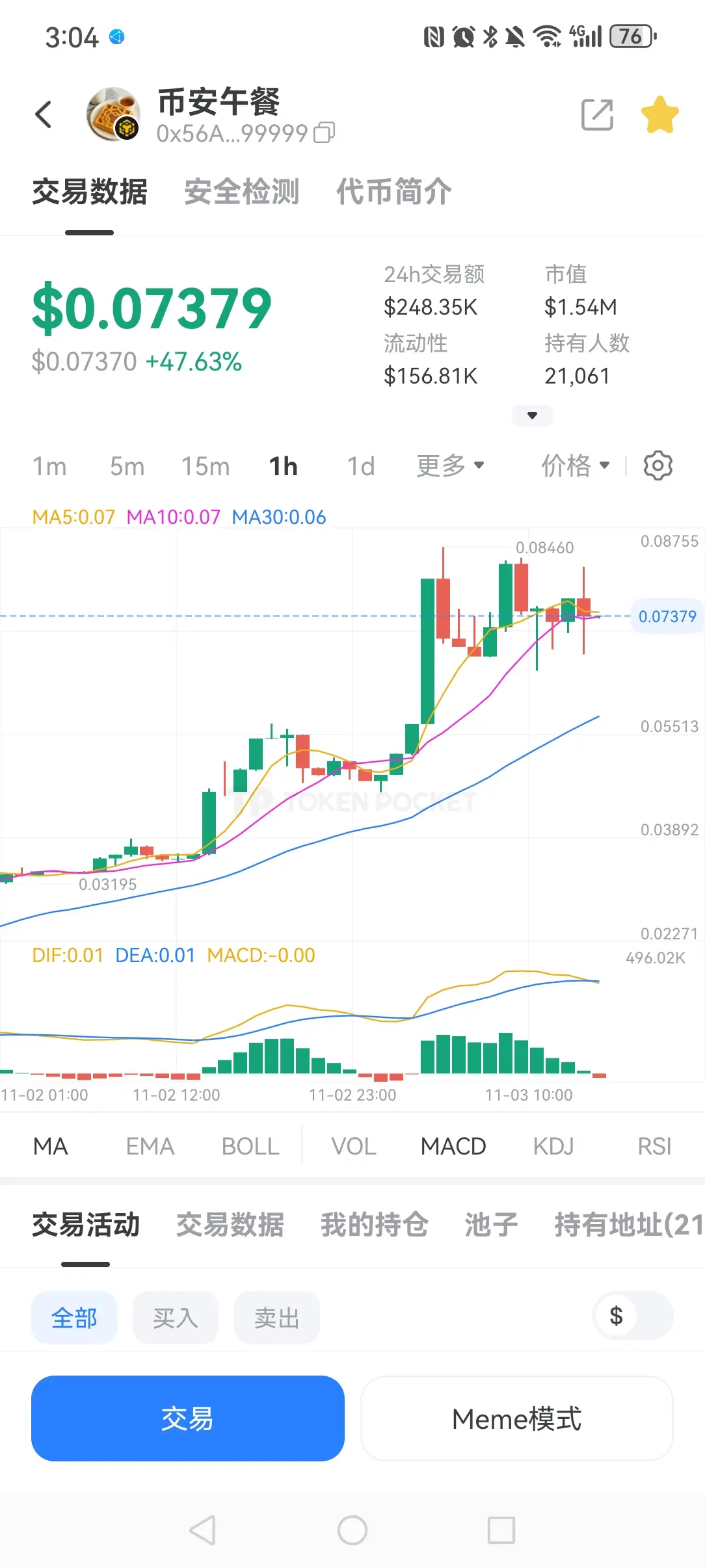Filter trades by 卖出
Image resolution: width=705 pixels, height=1568 pixels.
coord(277,1318)
